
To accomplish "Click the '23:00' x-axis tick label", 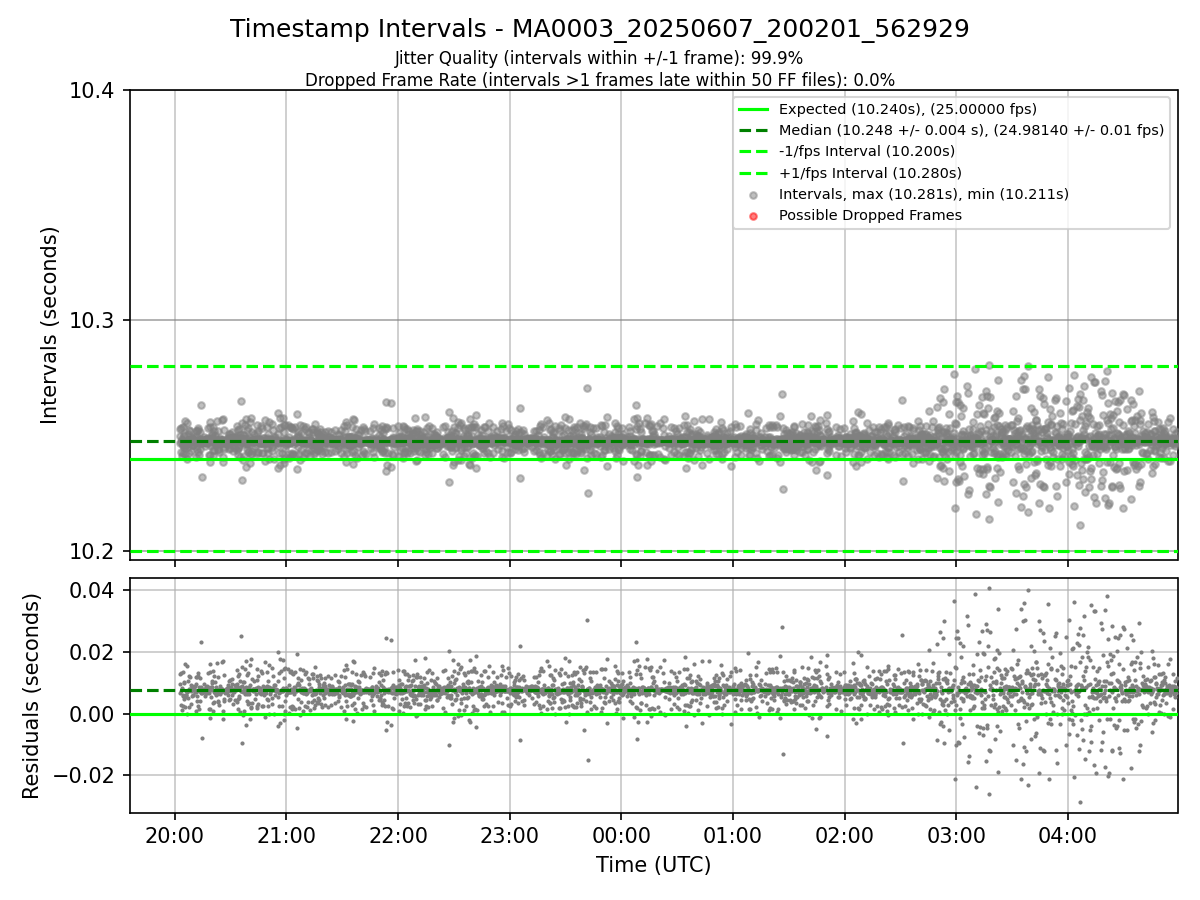I will pyautogui.click(x=509, y=835).
